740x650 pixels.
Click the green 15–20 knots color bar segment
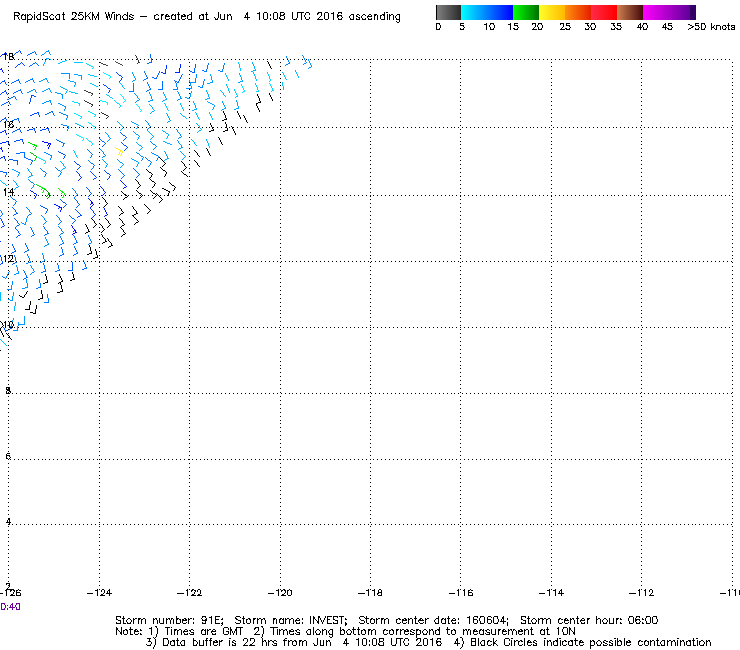tap(526, 12)
